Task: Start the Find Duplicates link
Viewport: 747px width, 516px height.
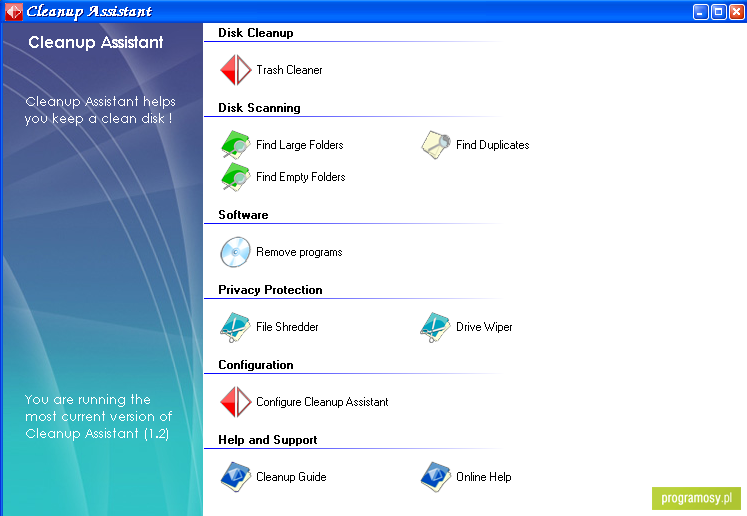Action: coord(493,145)
